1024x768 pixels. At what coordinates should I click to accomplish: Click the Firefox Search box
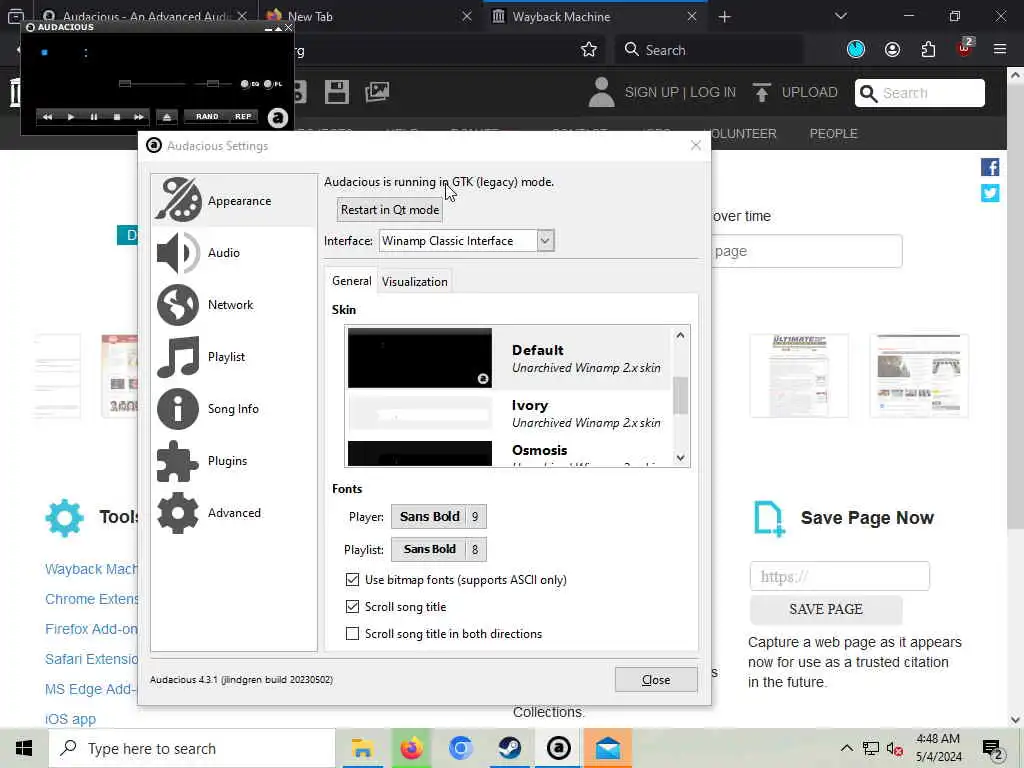pos(709,50)
